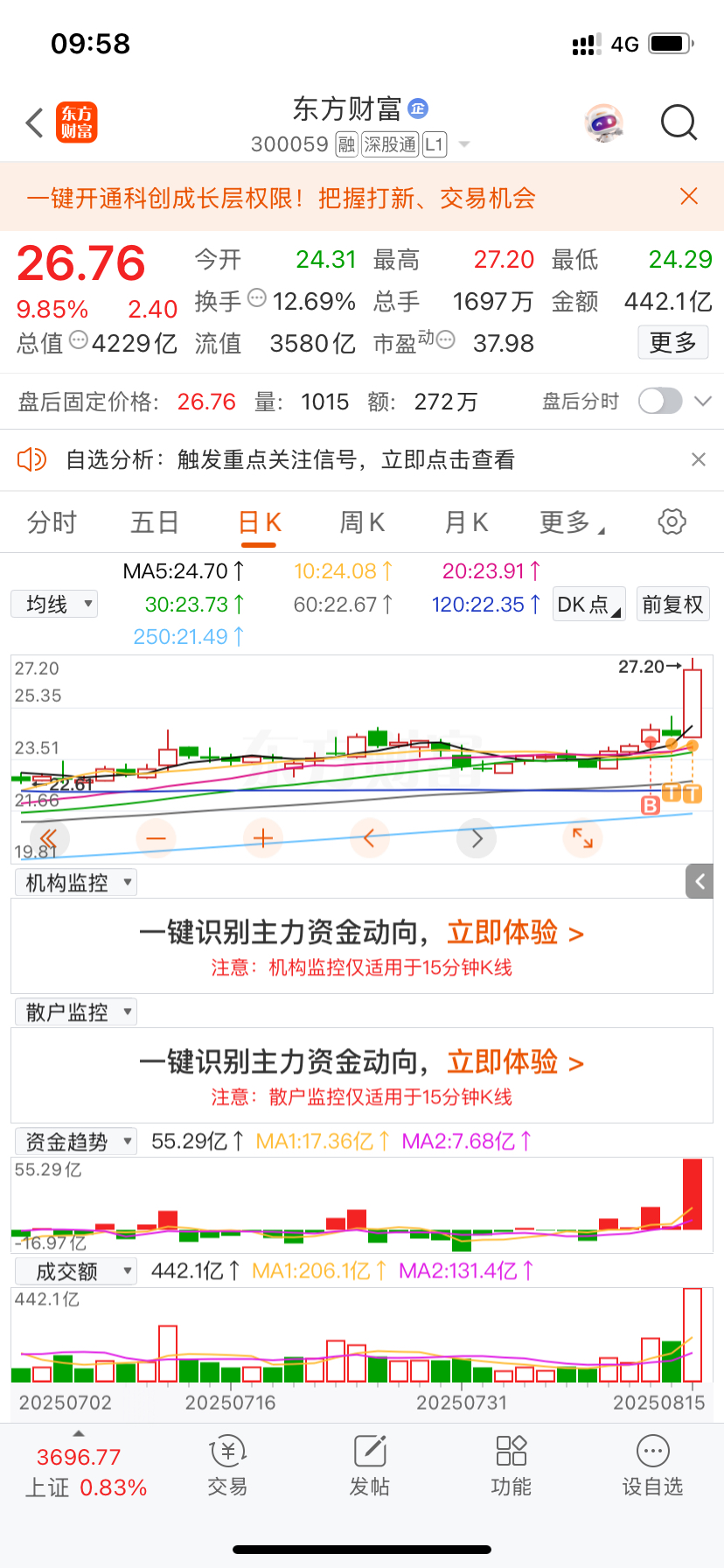The height and width of the screenshot is (1568, 724).
Task: Expand the chevron next to 盘后分时 switch
Action: pos(703,402)
